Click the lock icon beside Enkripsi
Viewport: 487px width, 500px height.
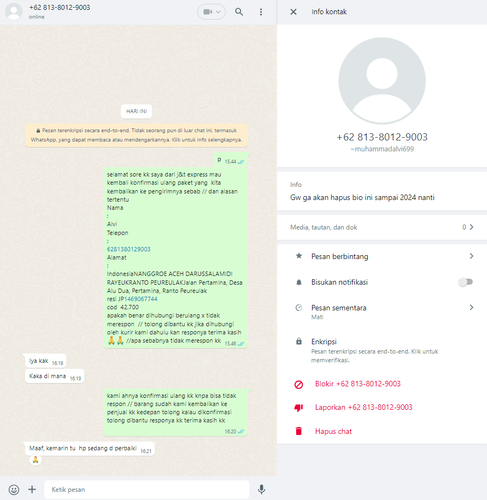tap(299, 341)
